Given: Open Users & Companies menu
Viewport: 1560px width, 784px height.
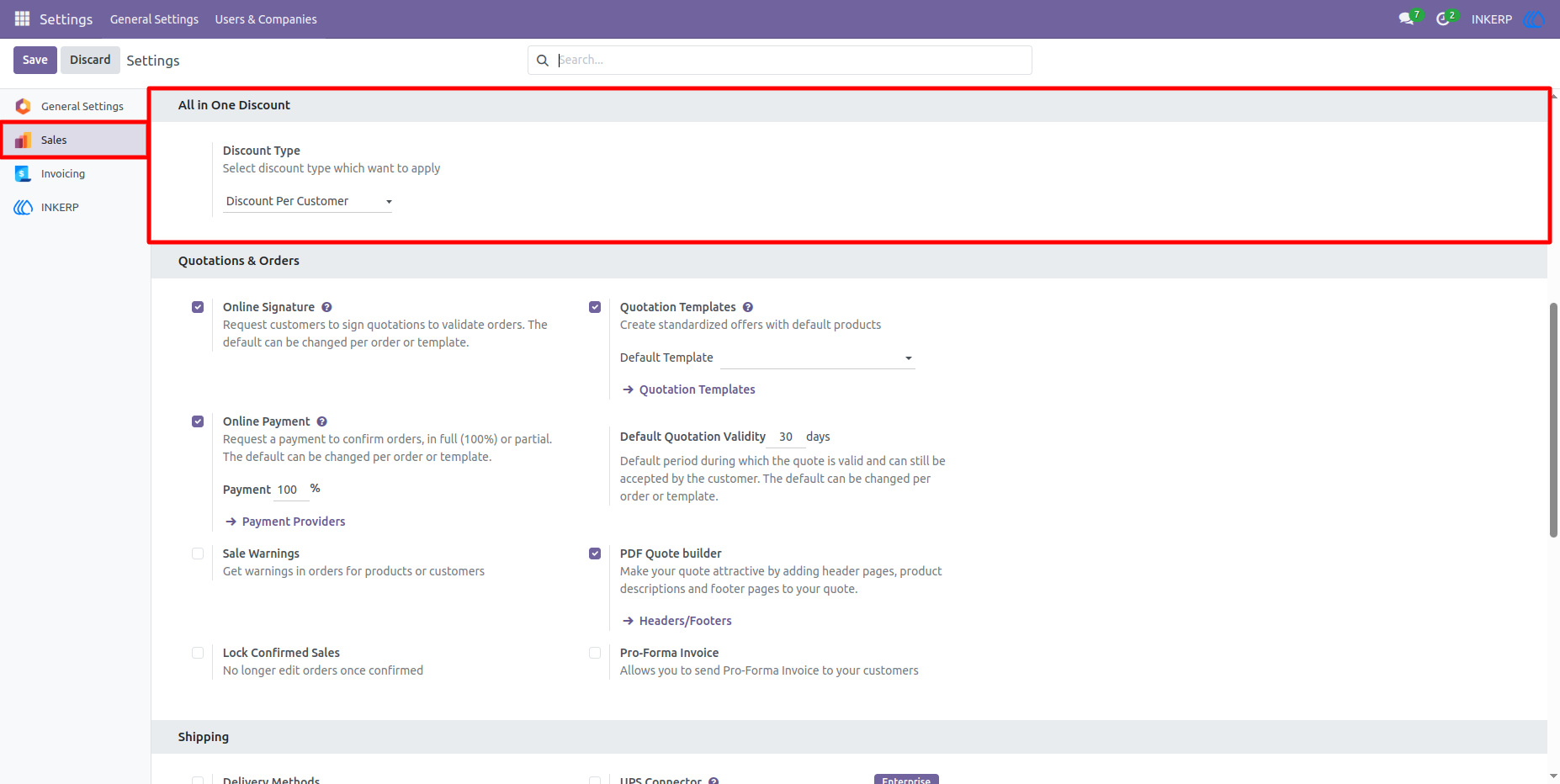Looking at the screenshot, I should [266, 19].
